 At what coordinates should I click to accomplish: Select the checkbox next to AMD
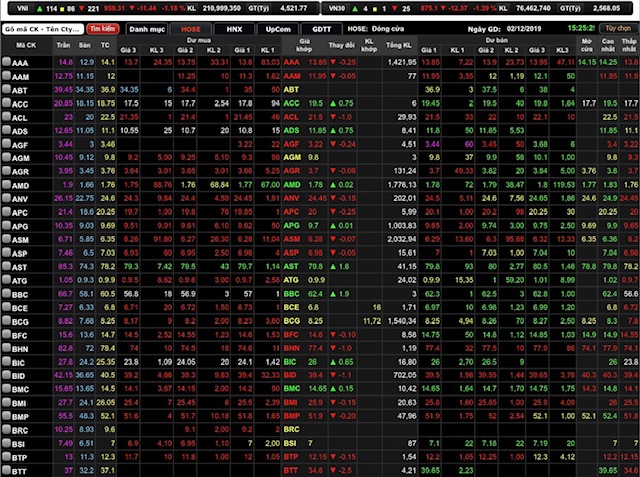7,185
